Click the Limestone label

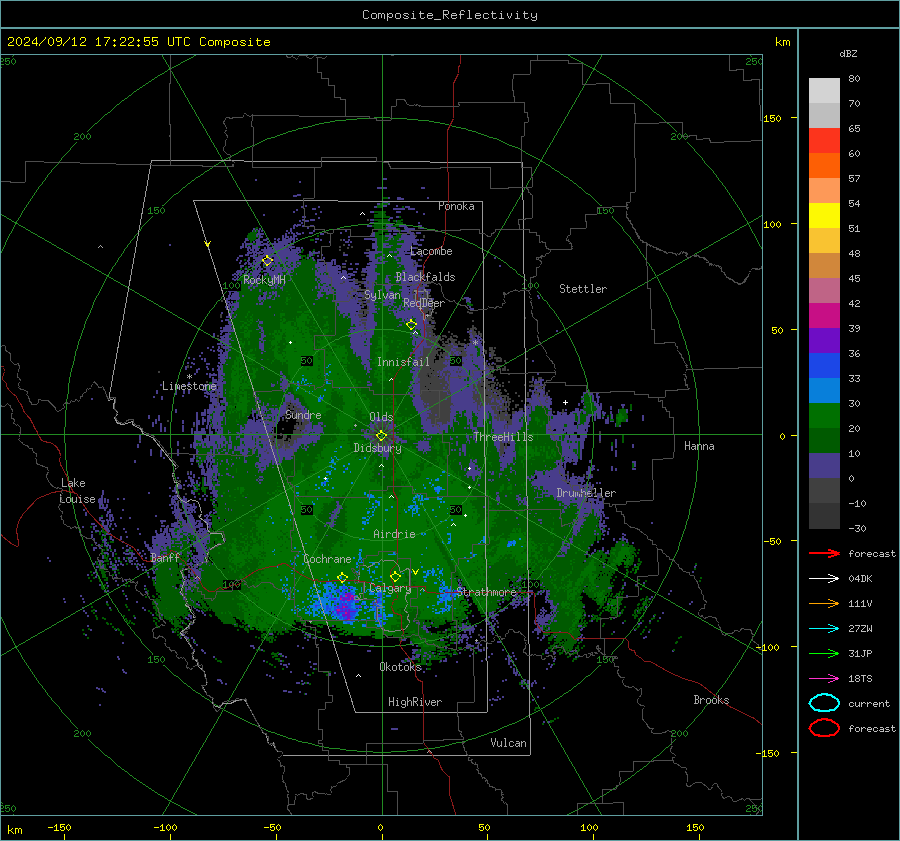coord(189,386)
